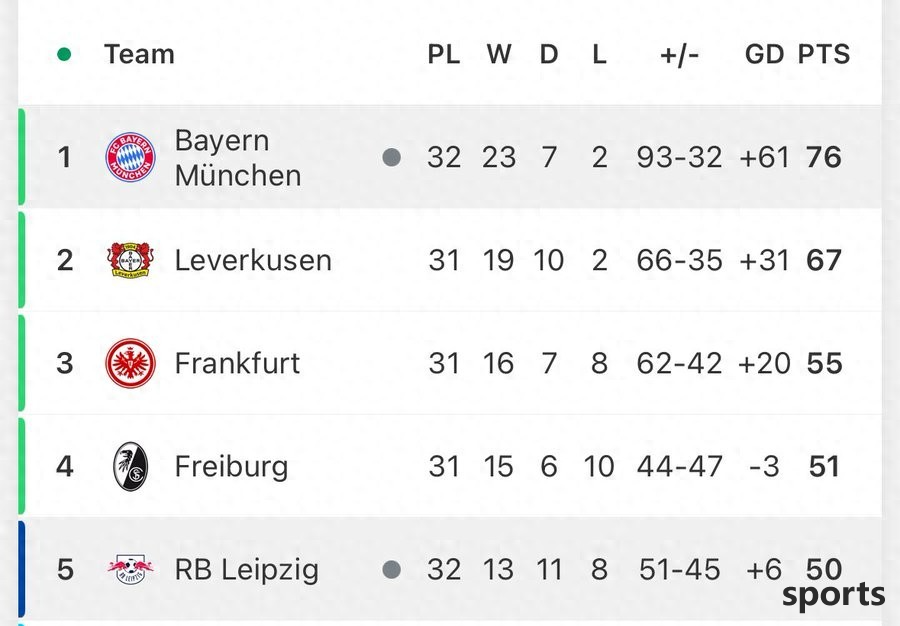Sort table by the PTS column header
Image resolution: width=900 pixels, height=626 pixels.
[824, 55]
